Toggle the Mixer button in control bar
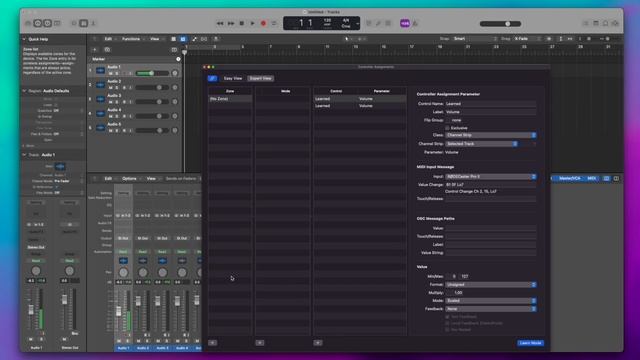The width and height of the screenshot is (640, 360). coord(84,23)
